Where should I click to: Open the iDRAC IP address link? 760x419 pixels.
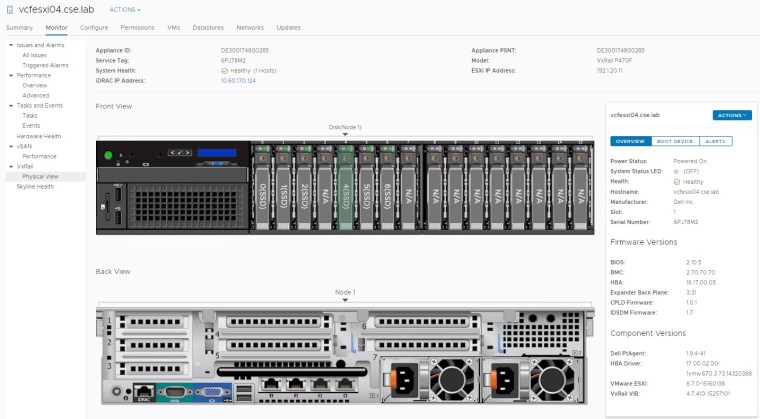click(238, 80)
